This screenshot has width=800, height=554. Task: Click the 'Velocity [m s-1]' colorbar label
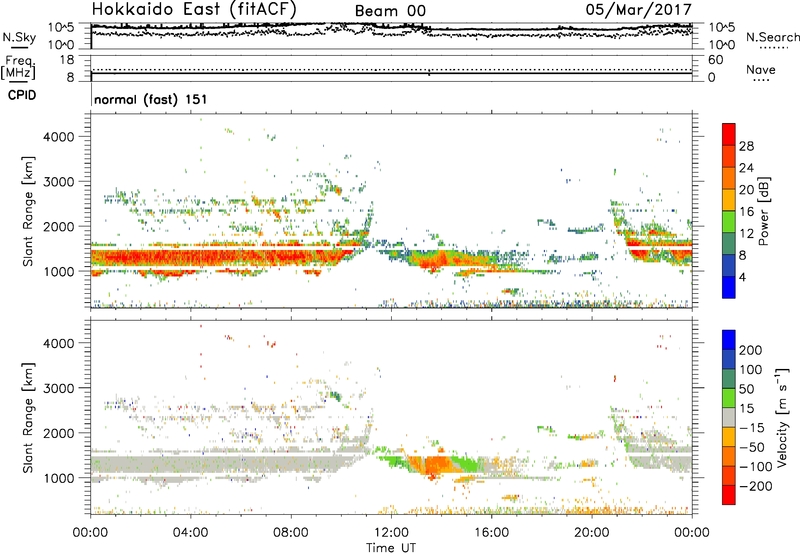coord(782,417)
